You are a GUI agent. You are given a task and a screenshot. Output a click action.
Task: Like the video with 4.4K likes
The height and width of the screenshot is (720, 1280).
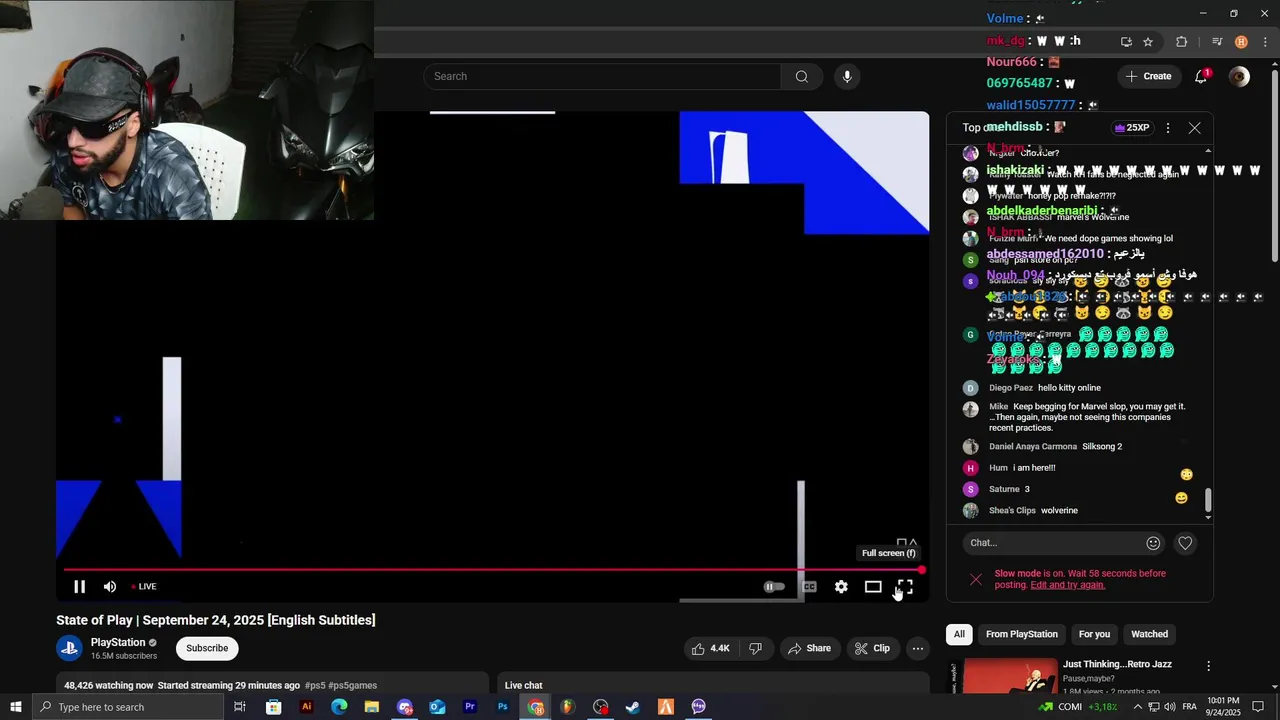point(710,648)
